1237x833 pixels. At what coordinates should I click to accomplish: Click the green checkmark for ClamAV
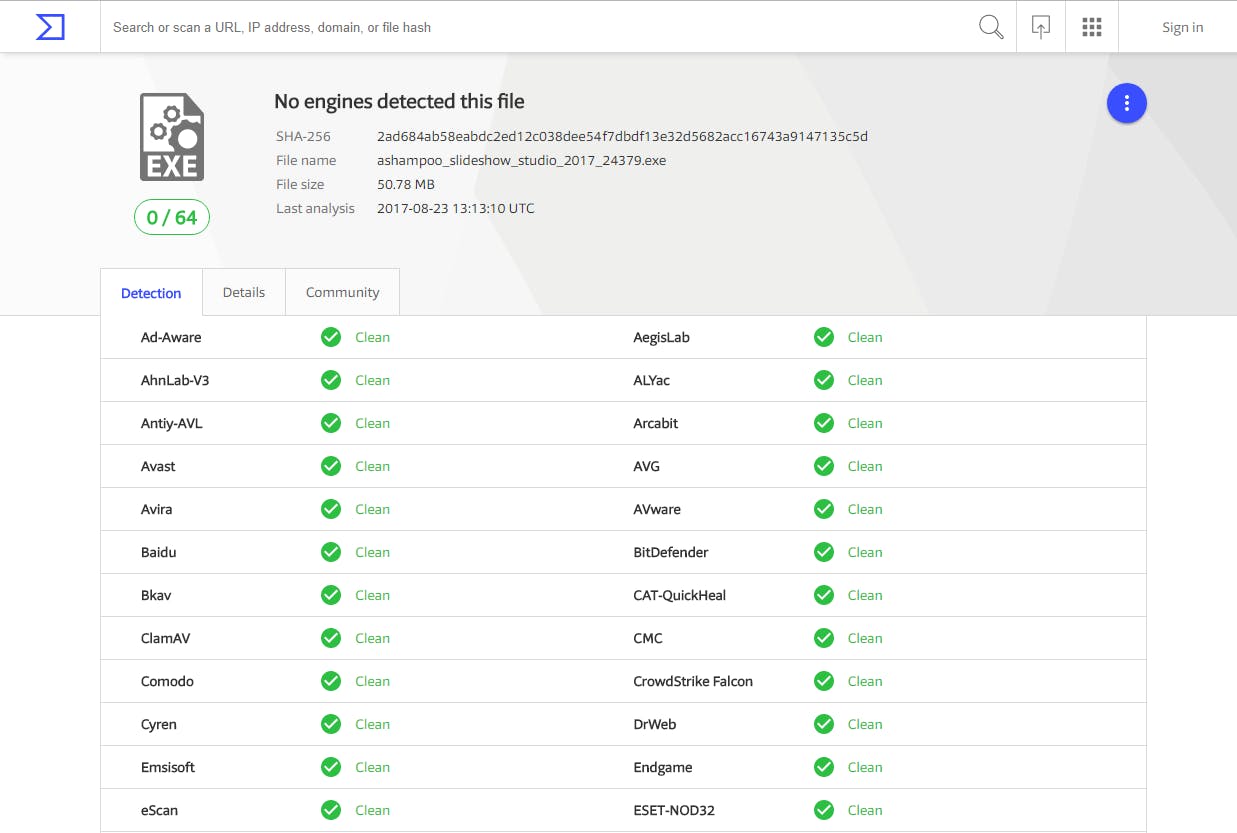[x=331, y=638]
